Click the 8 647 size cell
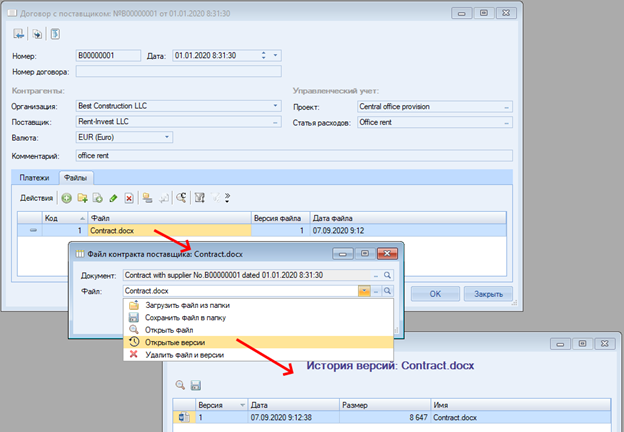 point(385,418)
